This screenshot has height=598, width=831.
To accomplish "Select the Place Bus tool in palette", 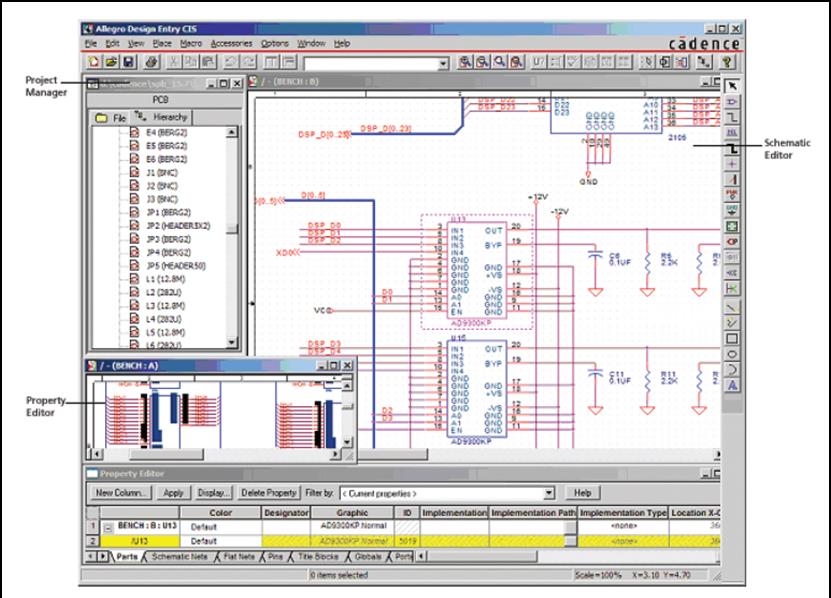I will [x=732, y=148].
